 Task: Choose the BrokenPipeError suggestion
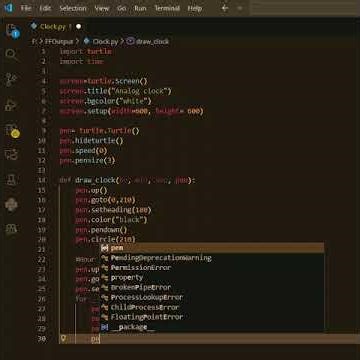coord(212,287)
